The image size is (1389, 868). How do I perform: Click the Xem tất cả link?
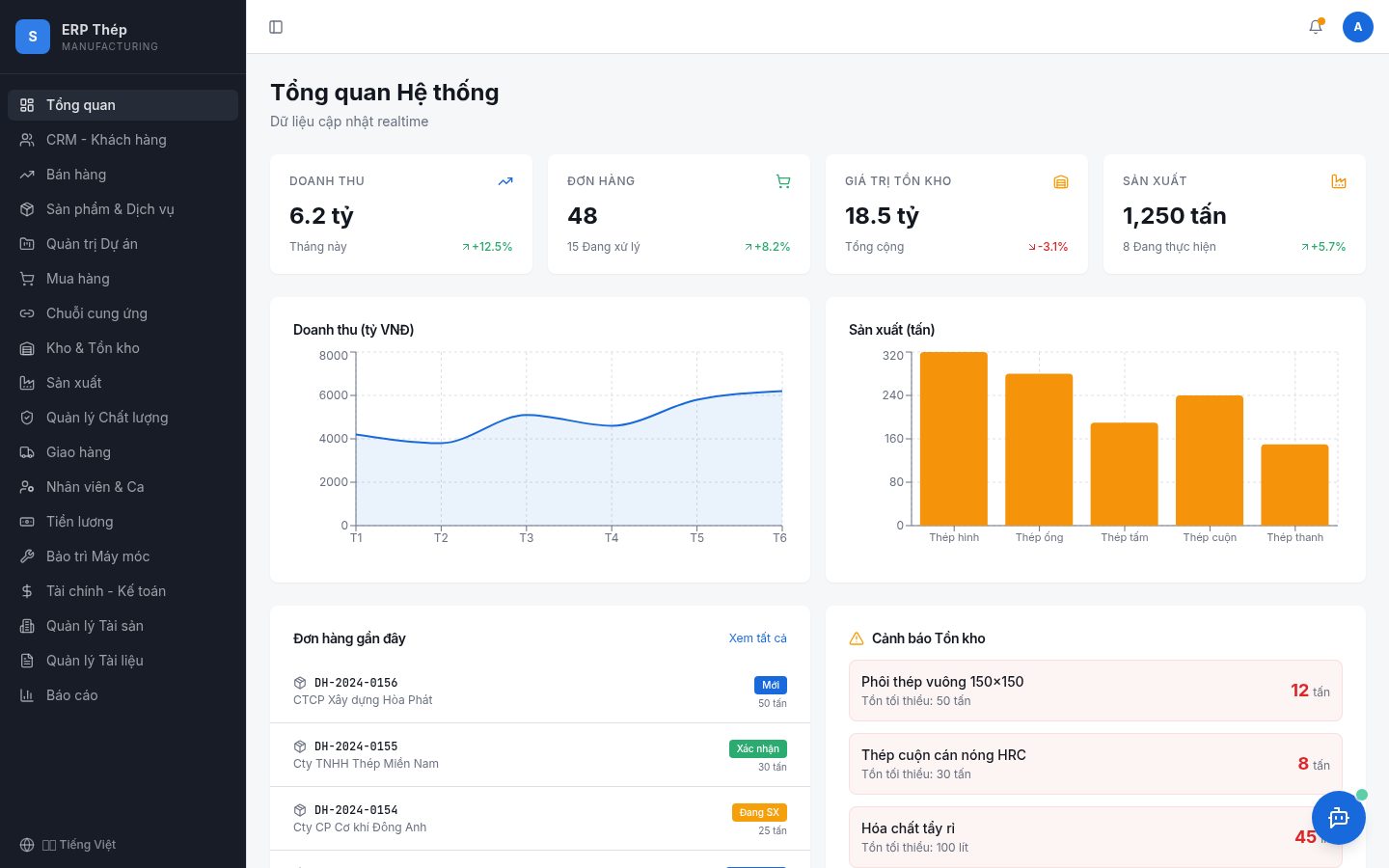coord(758,638)
